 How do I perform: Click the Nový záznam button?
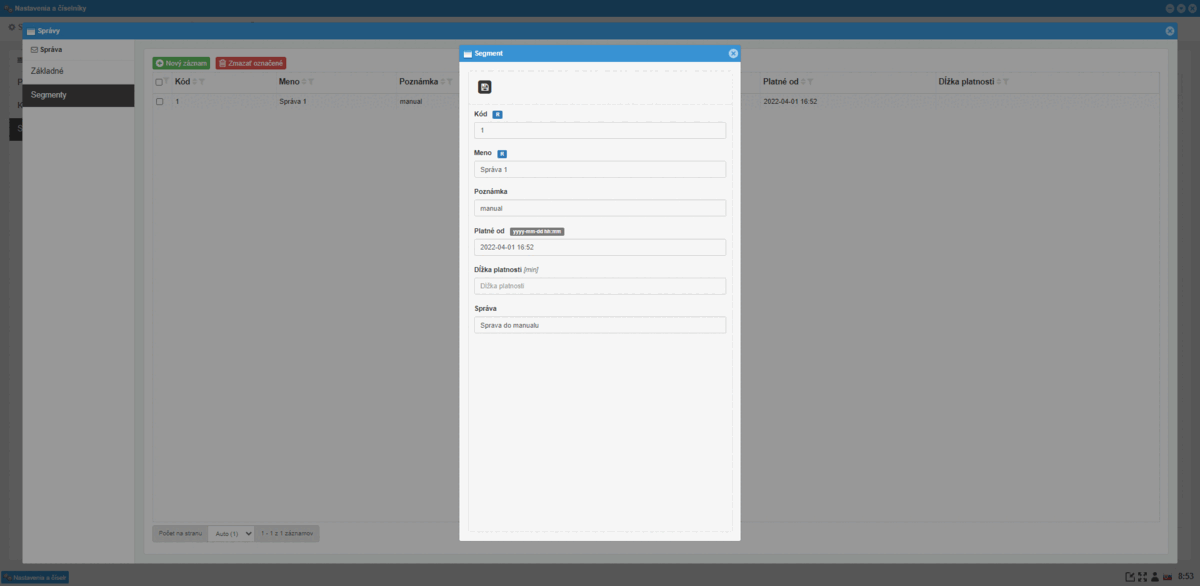click(x=182, y=63)
